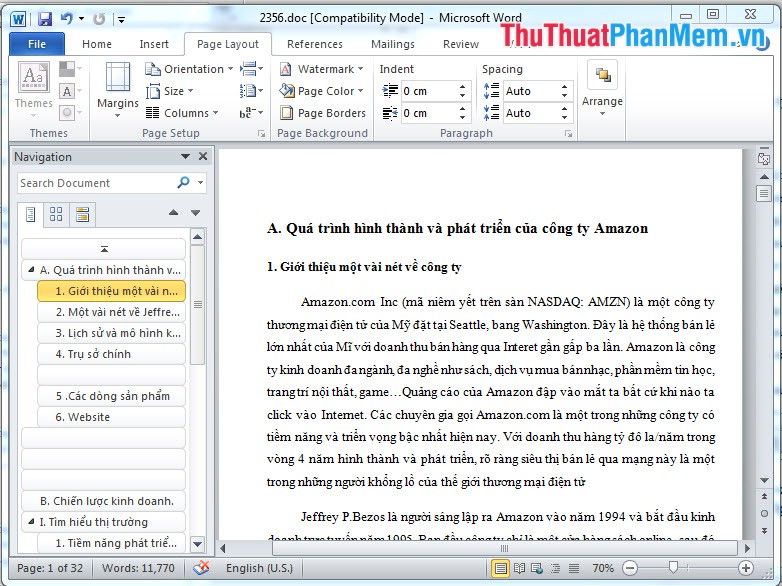
Task: Decrease right indent with down arrow
Action: (462, 117)
